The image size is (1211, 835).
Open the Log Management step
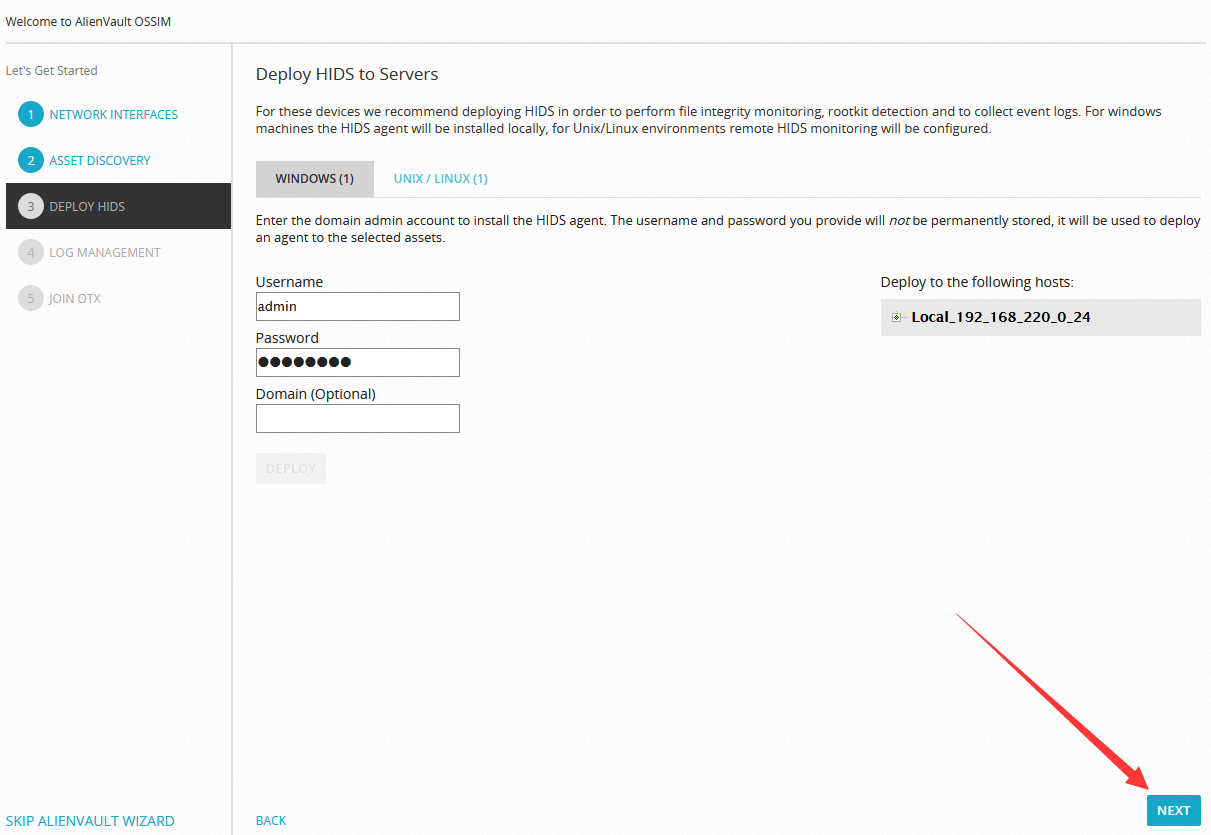[105, 253]
